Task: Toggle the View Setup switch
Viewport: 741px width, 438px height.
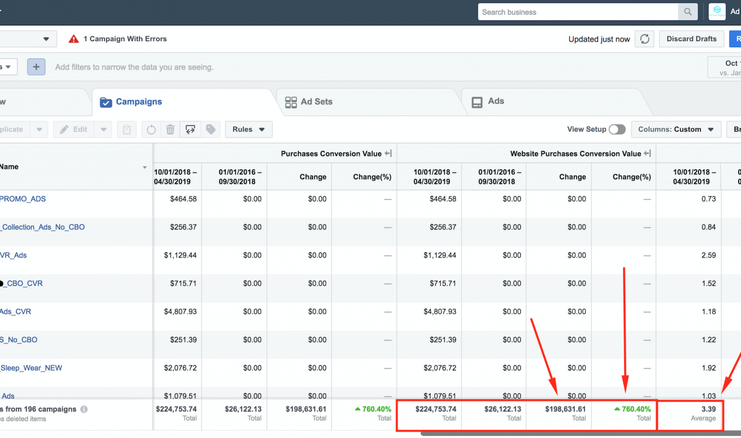Action: point(617,129)
